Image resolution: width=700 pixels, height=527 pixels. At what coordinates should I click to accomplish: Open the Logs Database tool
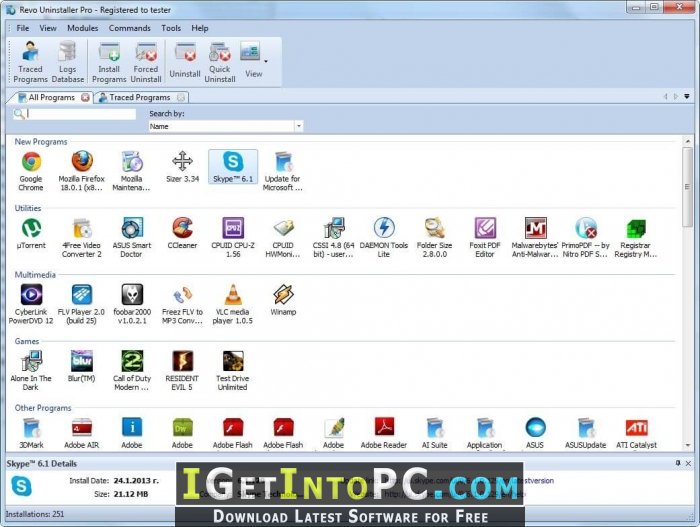coord(67,62)
